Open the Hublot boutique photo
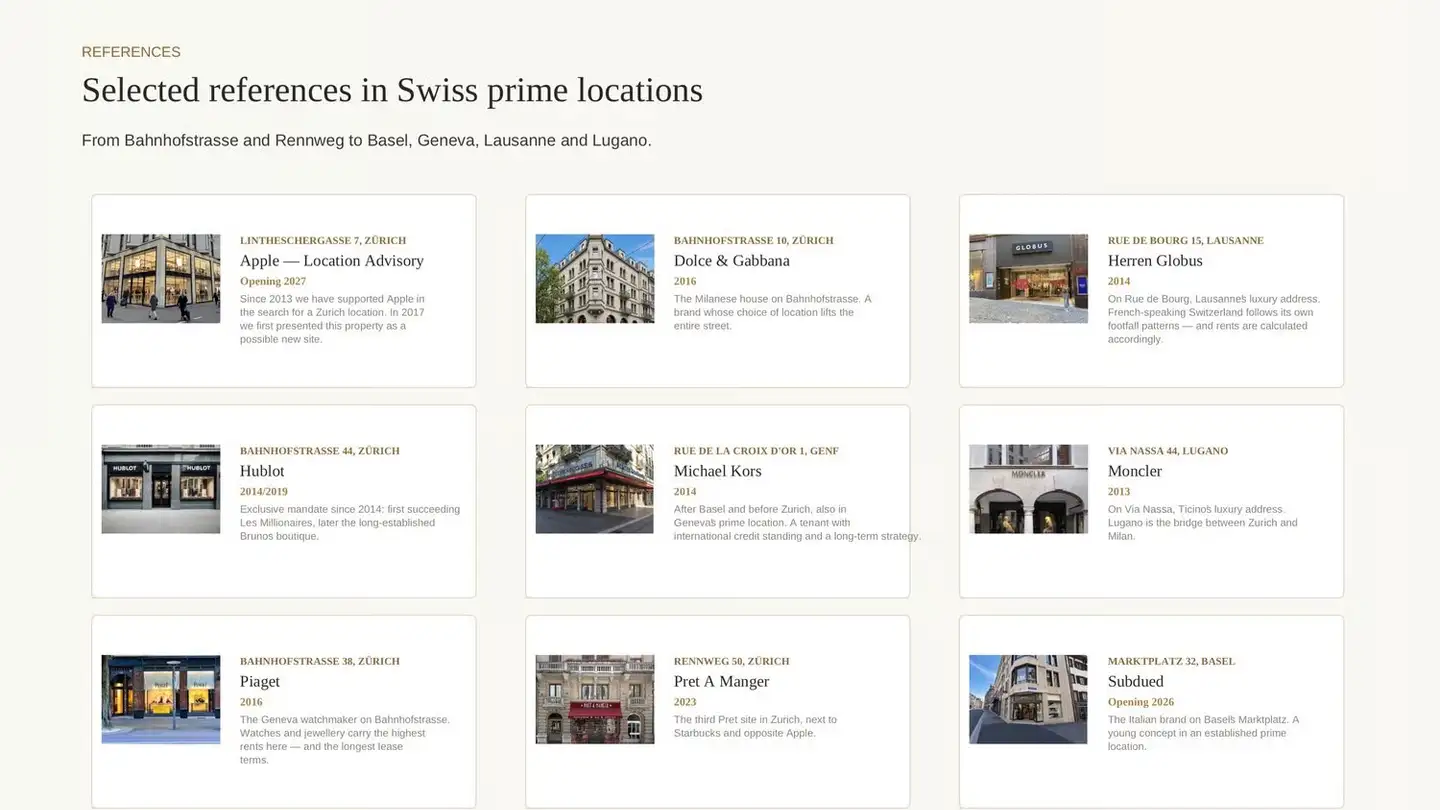 click(x=160, y=489)
